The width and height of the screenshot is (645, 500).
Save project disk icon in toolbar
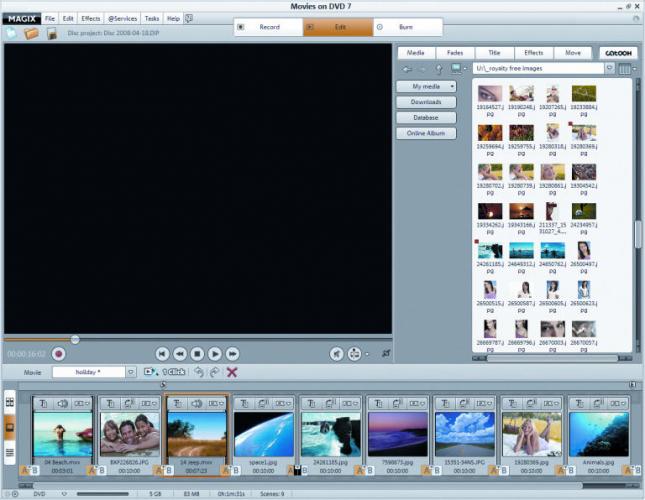(x=52, y=33)
